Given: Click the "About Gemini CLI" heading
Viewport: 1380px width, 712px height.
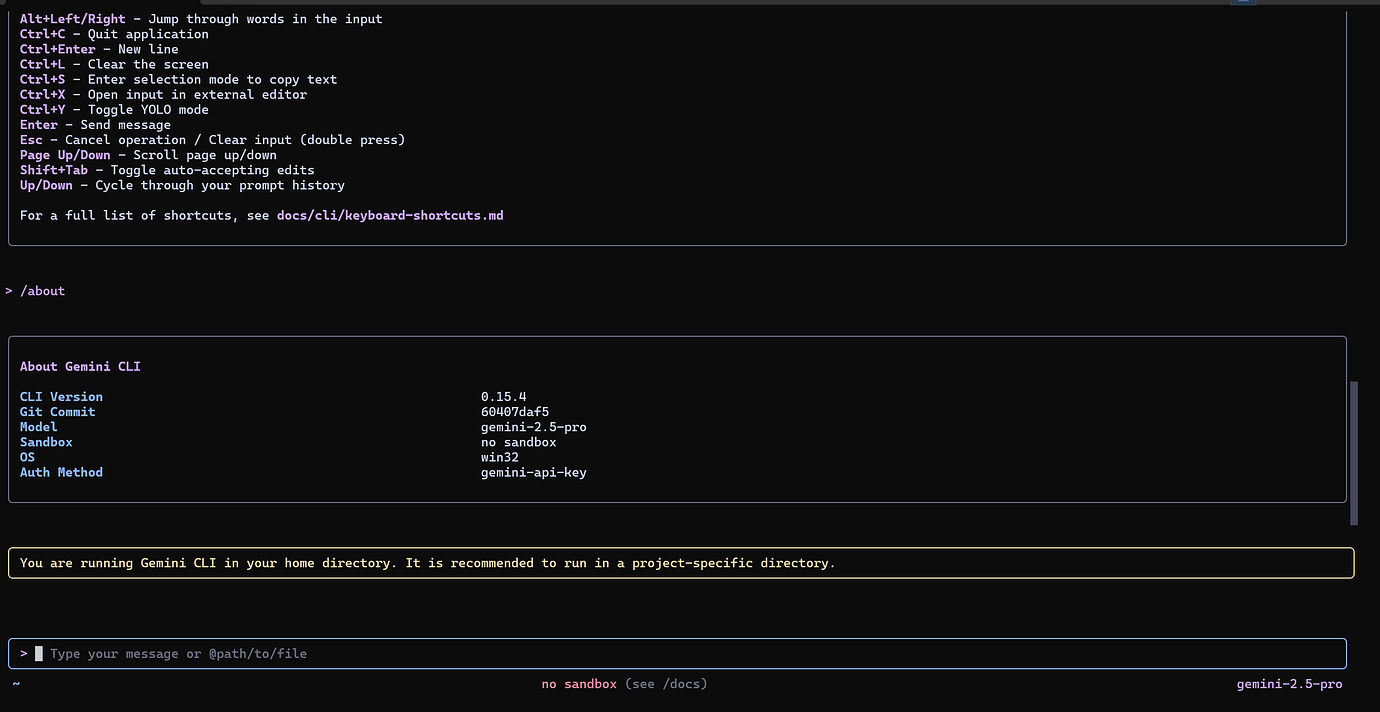Looking at the screenshot, I should coord(80,367).
